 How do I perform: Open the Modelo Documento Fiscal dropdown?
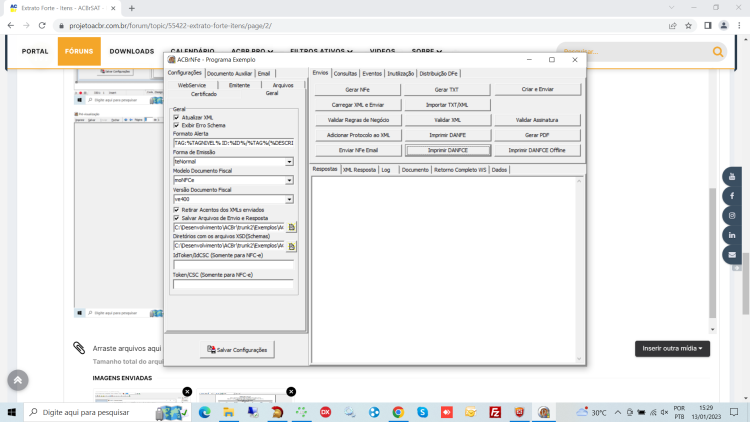(289, 180)
